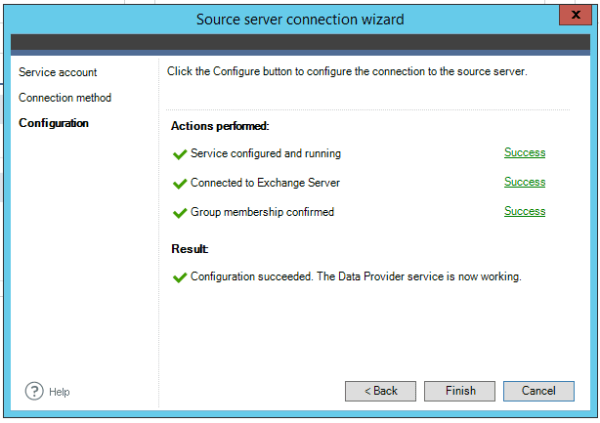Click the Help question mark icon
The height and width of the screenshot is (423, 600).
pyautogui.click(x=33, y=391)
